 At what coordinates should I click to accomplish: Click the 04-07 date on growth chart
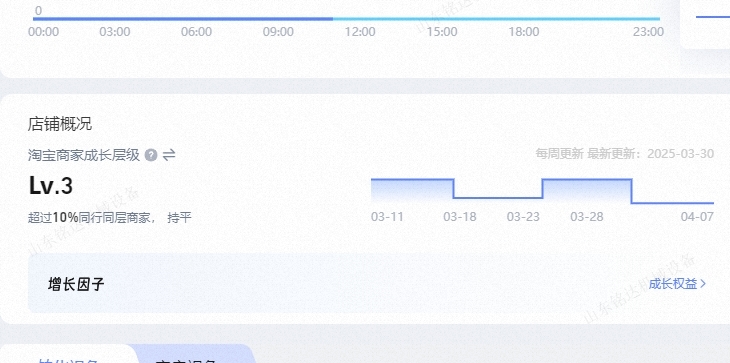pyautogui.click(x=697, y=216)
